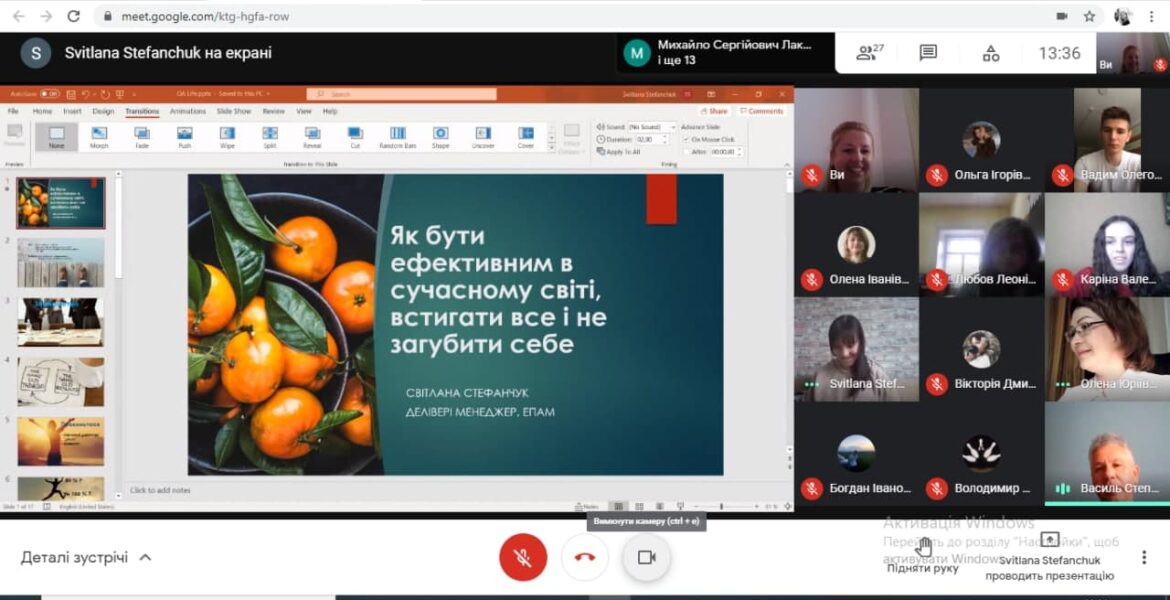This screenshot has height=600, width=1170.
Task: Open the Meet activities shapes icon
Action: (x=991, y=53)
